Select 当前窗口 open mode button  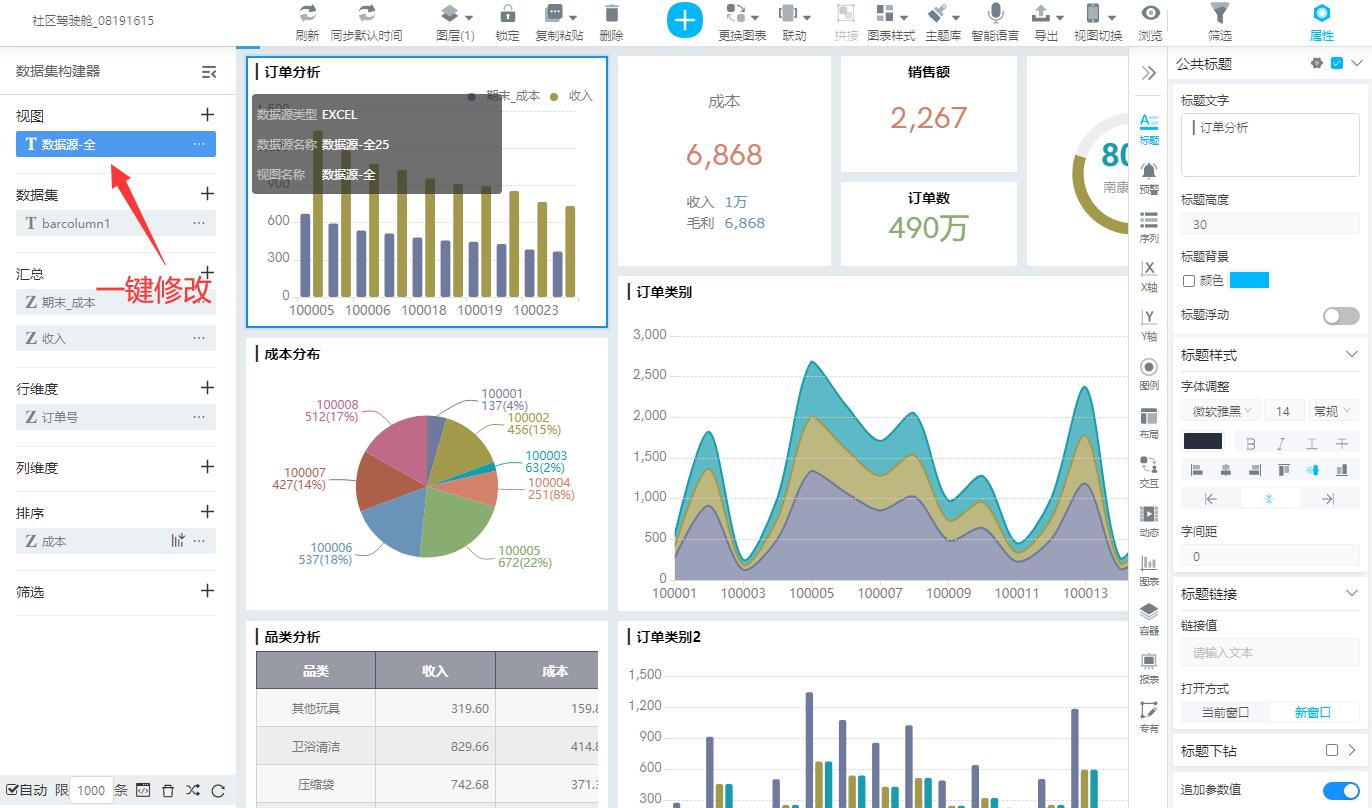click(x=1224, y=712)
